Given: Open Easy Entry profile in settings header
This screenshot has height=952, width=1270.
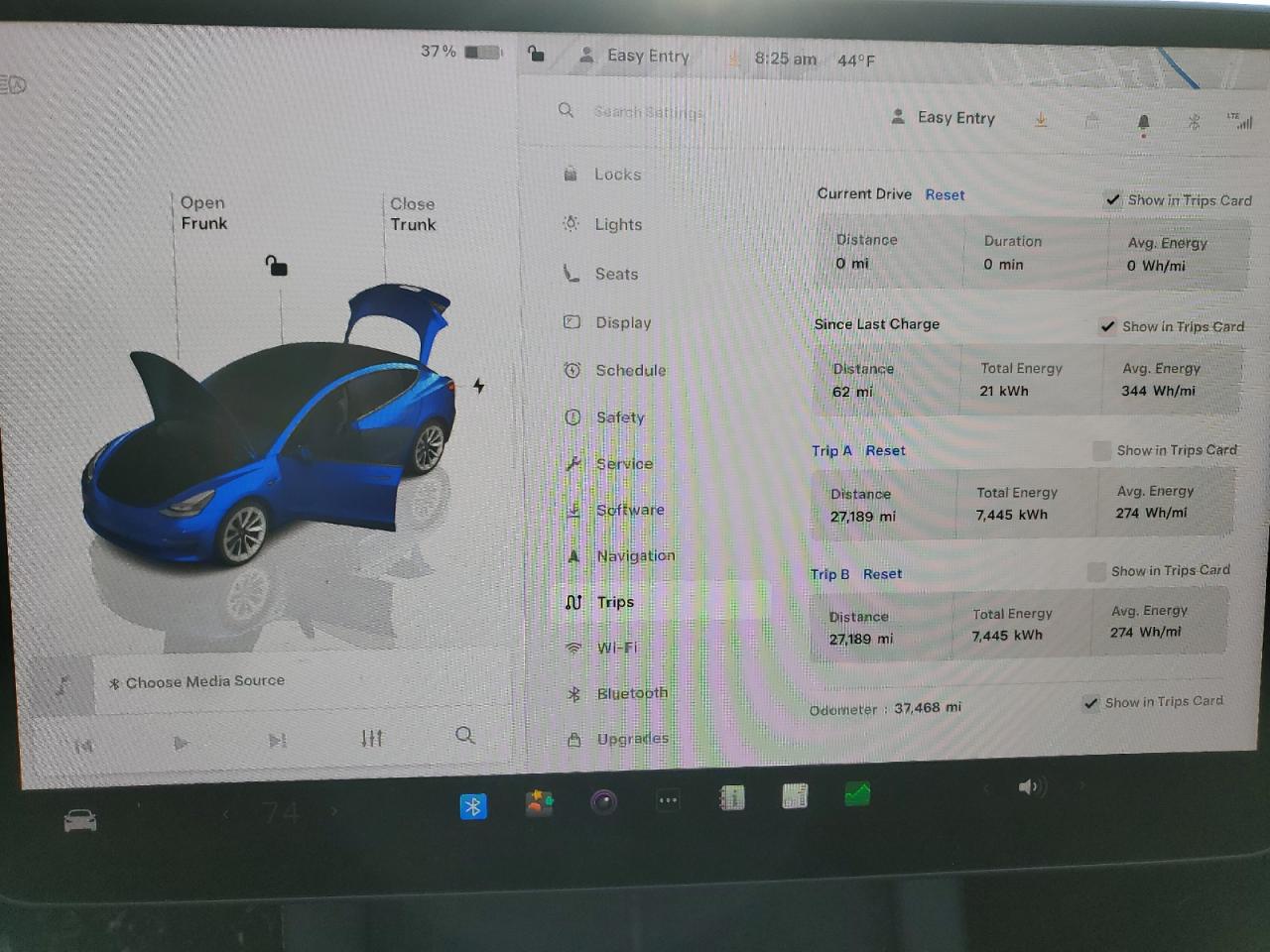Looking at the screenshot, I should (x=943, y=117).
